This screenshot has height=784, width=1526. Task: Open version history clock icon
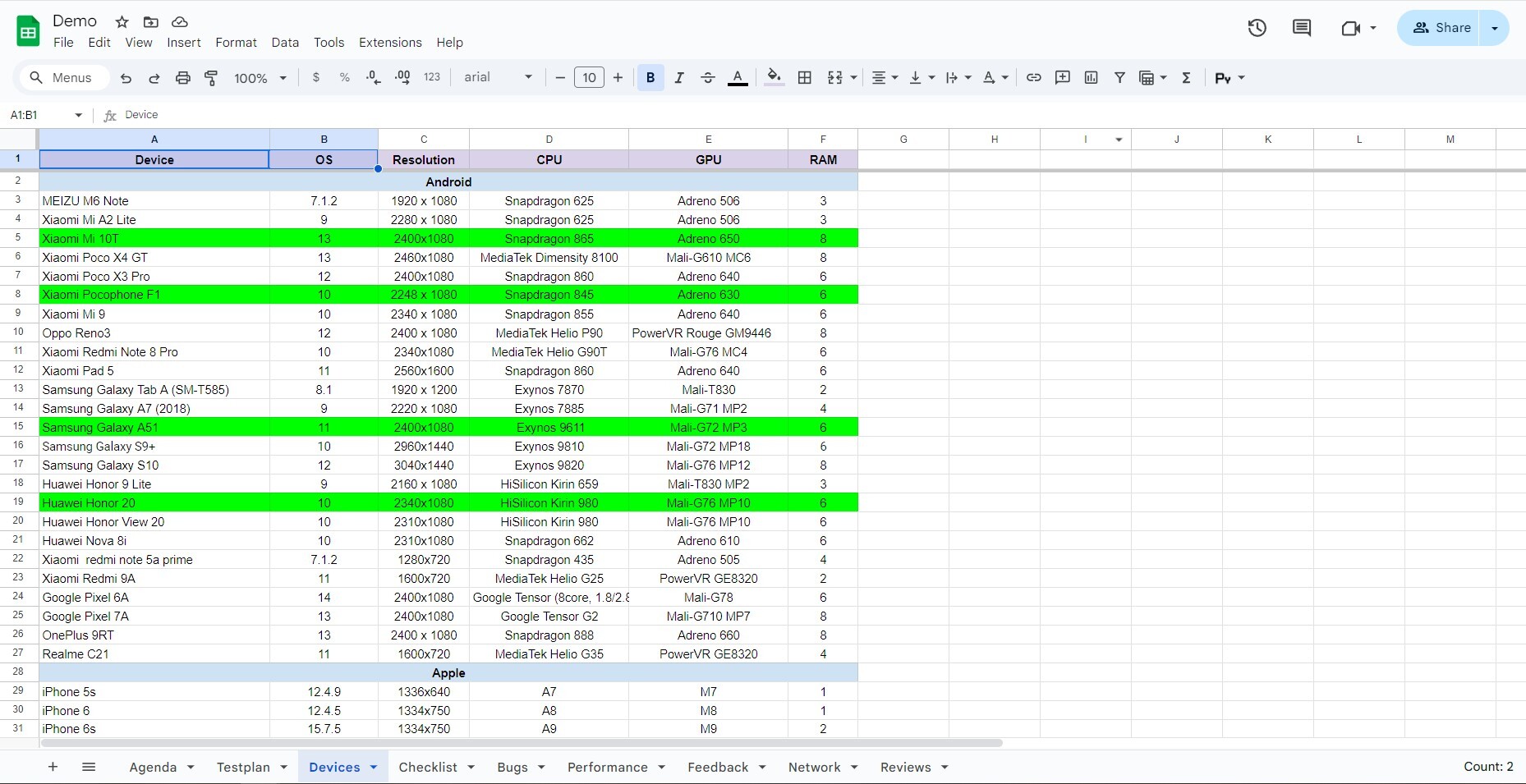click(1257, 29)
